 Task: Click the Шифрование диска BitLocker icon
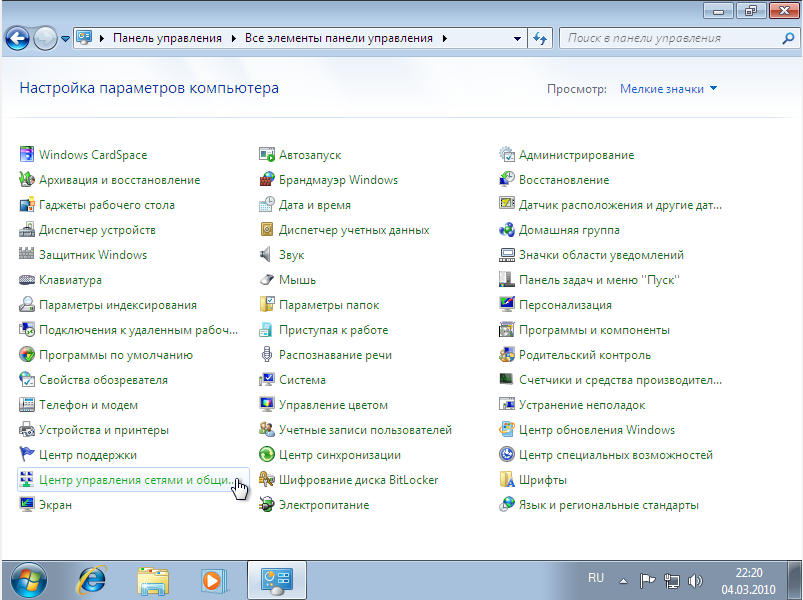coord(267,480)
